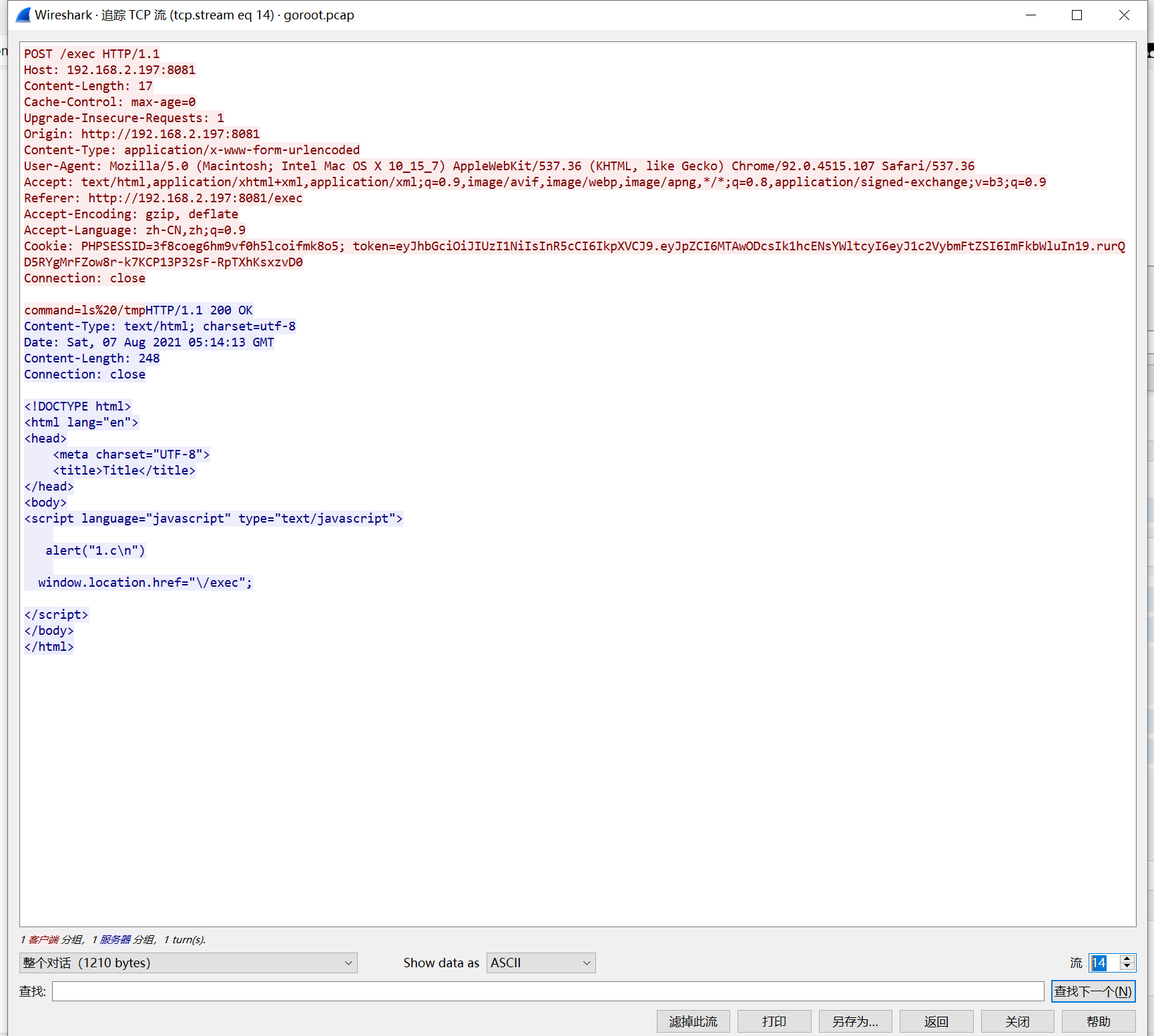The height and width of the screenshot is (1036, 1154).
Task: Click the 'Content-Length: 248' response header
Action: point(92,358)
